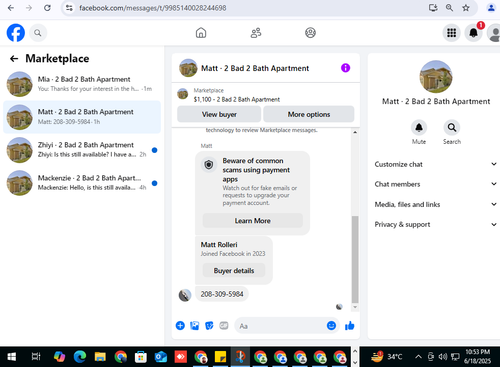Viewport: 500px width, 367px height.
Task: Click the chat scrollbar up arrow
Action: (355, 132)
